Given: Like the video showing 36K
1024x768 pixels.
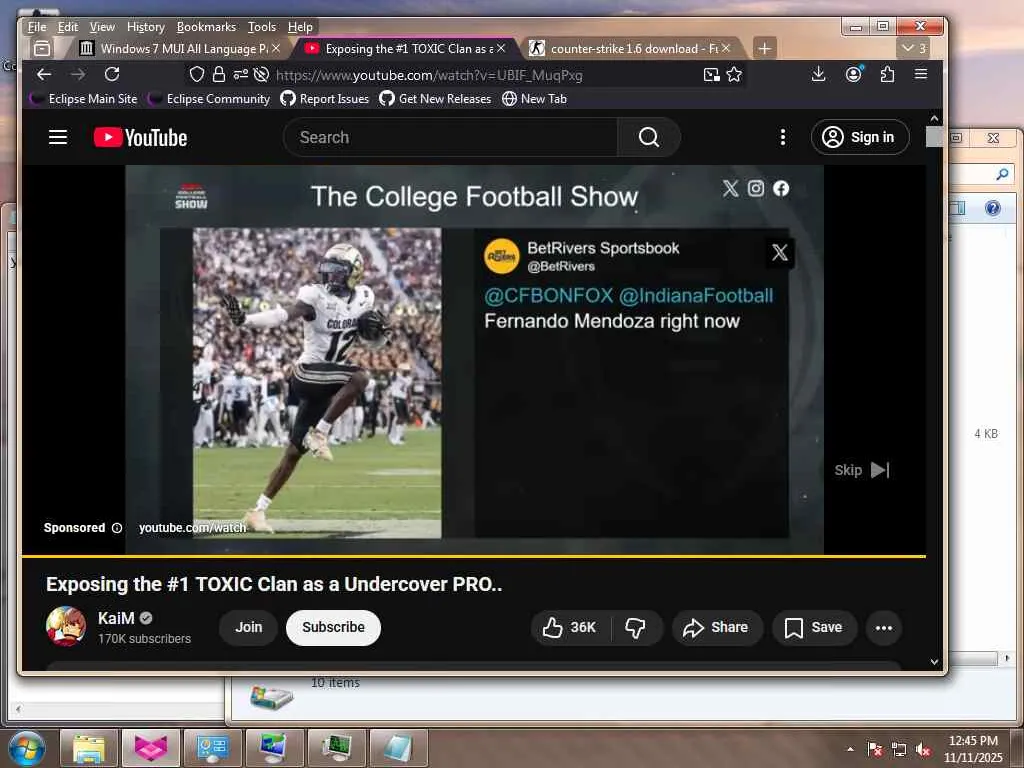Looking at the screenshot, I should coord(569,628).
